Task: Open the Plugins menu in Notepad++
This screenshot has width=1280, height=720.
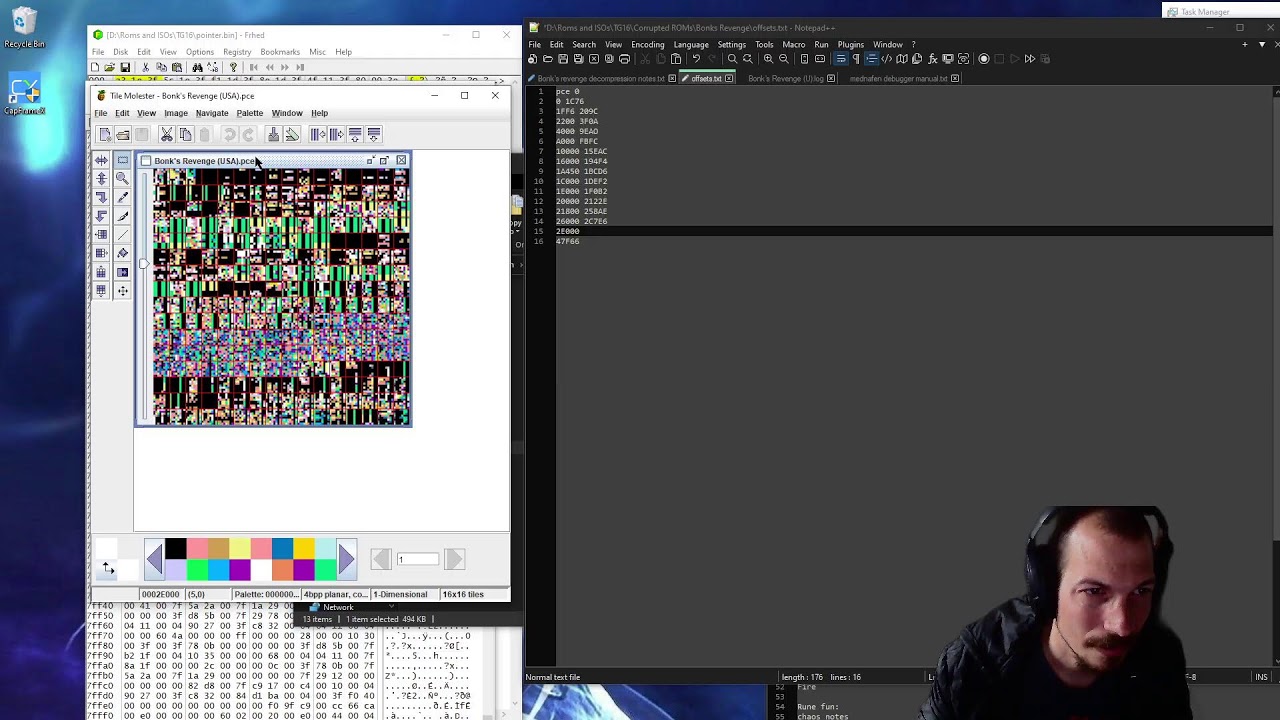Action: click(851, 44)
